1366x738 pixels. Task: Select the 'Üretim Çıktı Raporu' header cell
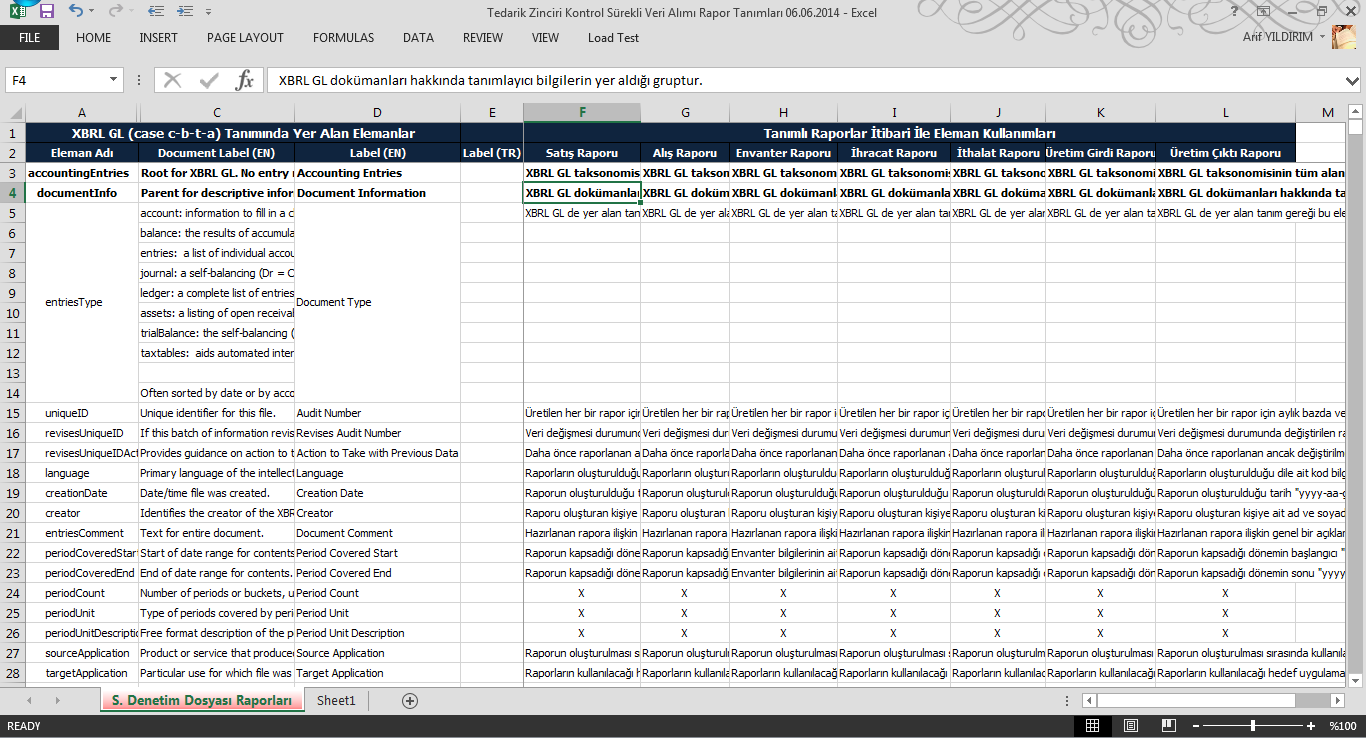click(1226, 153)
